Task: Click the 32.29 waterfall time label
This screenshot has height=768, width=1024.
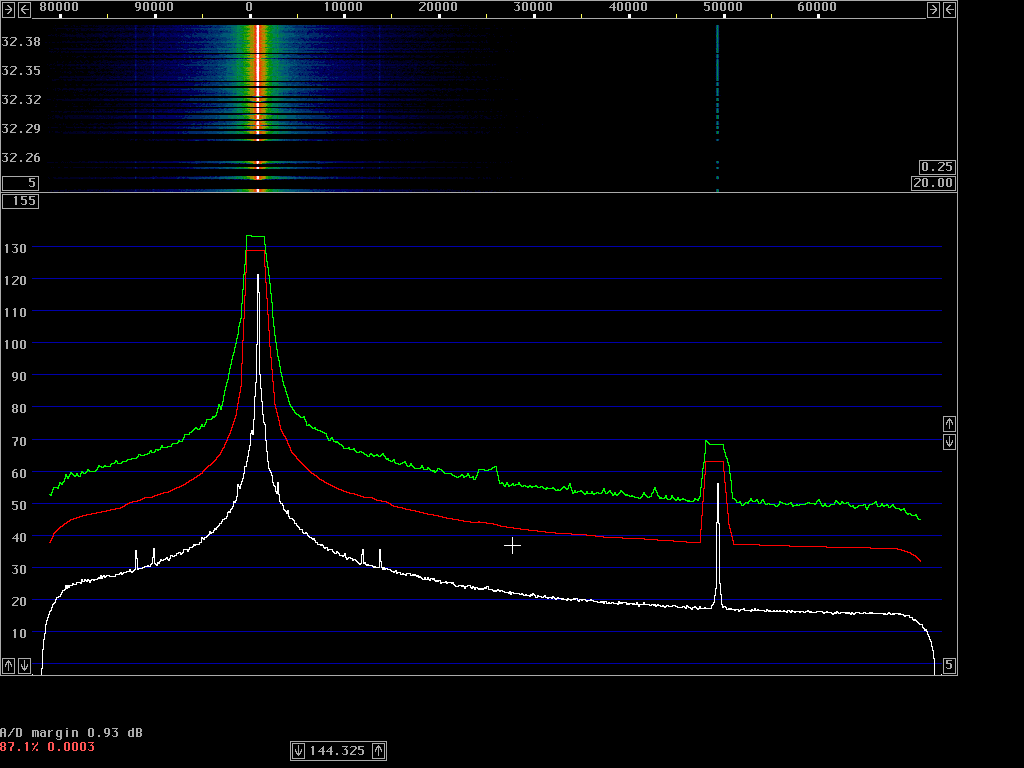Action: pyautogui.click(x=21, y=129)
